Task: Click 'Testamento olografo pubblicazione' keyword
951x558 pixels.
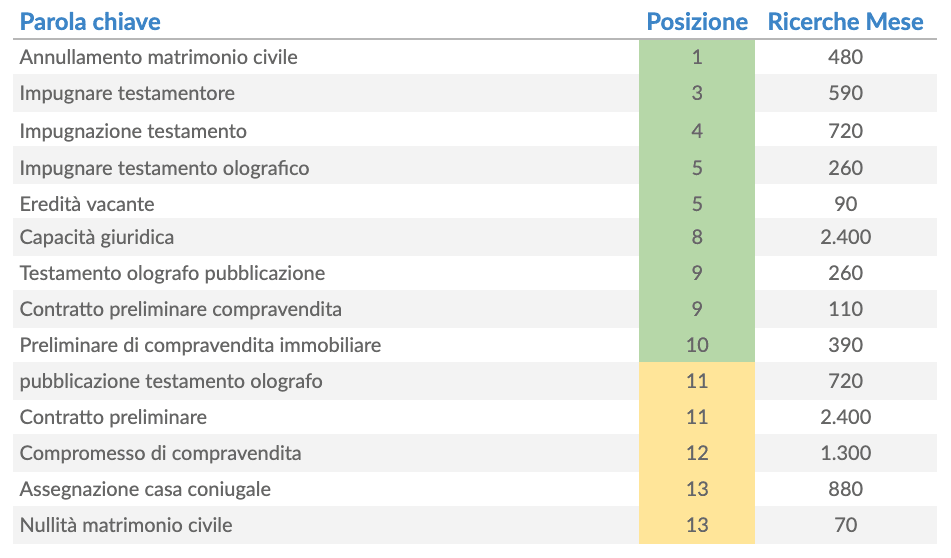Action: [172, 273]
